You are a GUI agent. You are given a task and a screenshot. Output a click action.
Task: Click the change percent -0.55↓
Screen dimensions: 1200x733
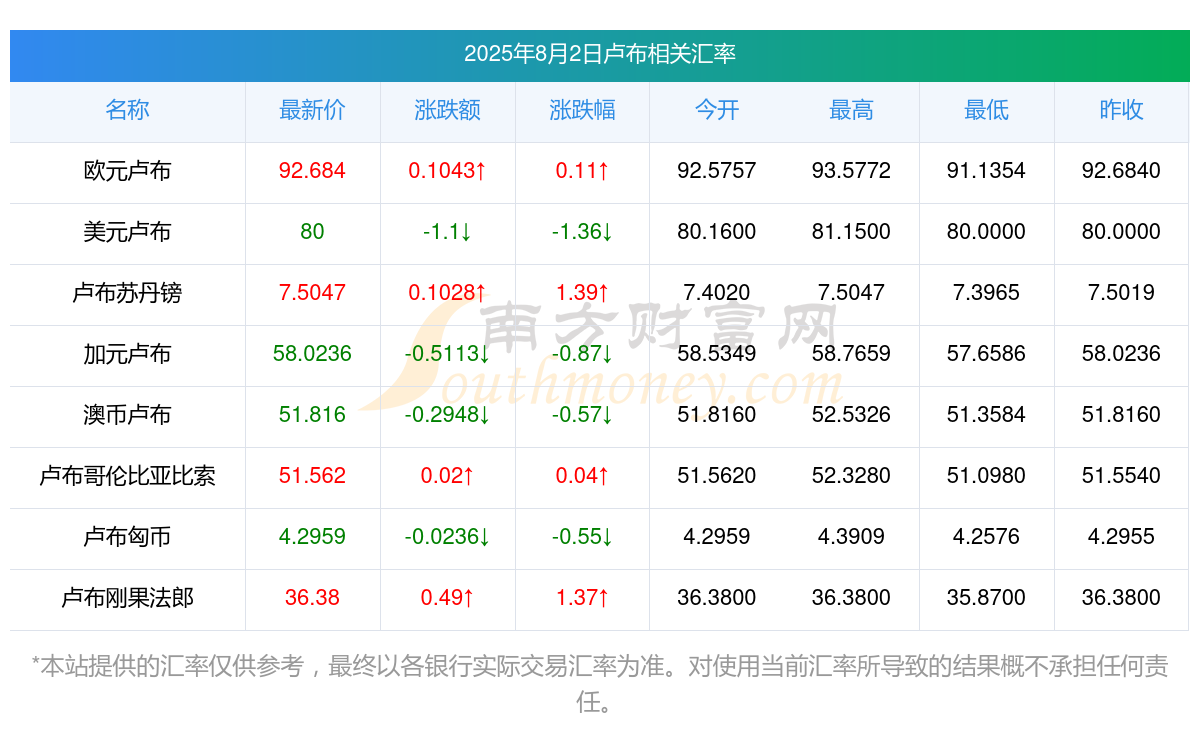pyautogui.click(x=582, y=537)
